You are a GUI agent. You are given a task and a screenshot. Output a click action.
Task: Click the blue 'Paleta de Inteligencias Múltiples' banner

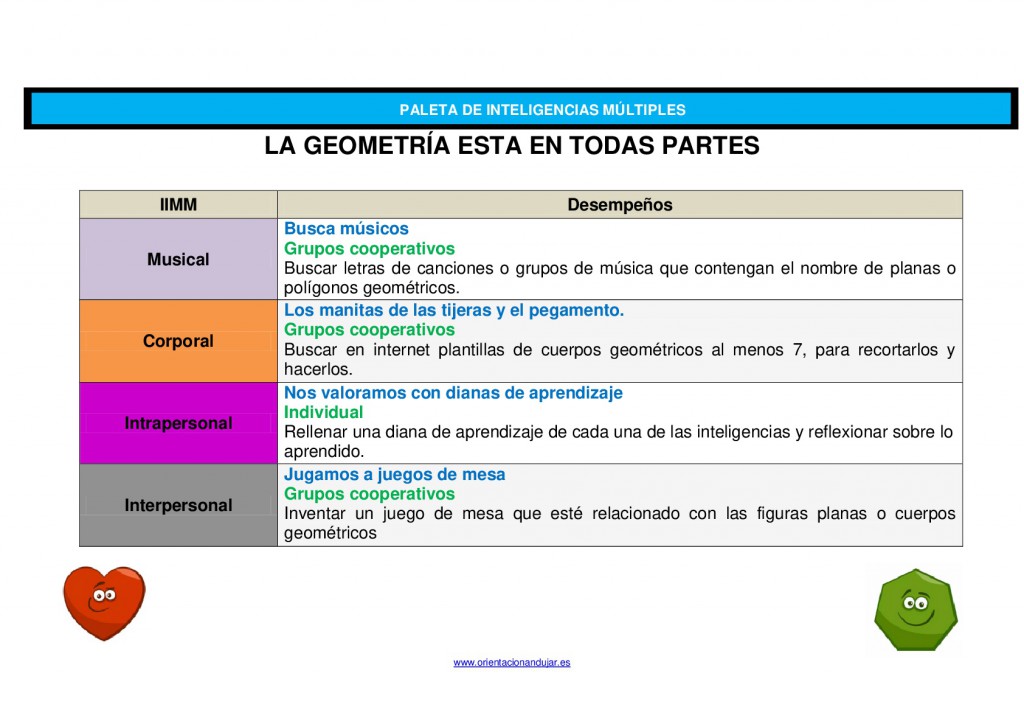point(521,109)
